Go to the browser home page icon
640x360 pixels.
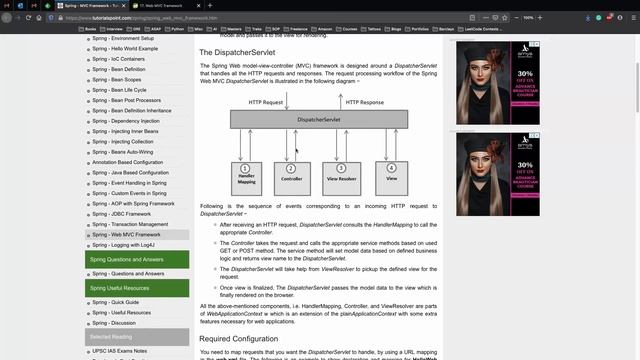point(39,18)
